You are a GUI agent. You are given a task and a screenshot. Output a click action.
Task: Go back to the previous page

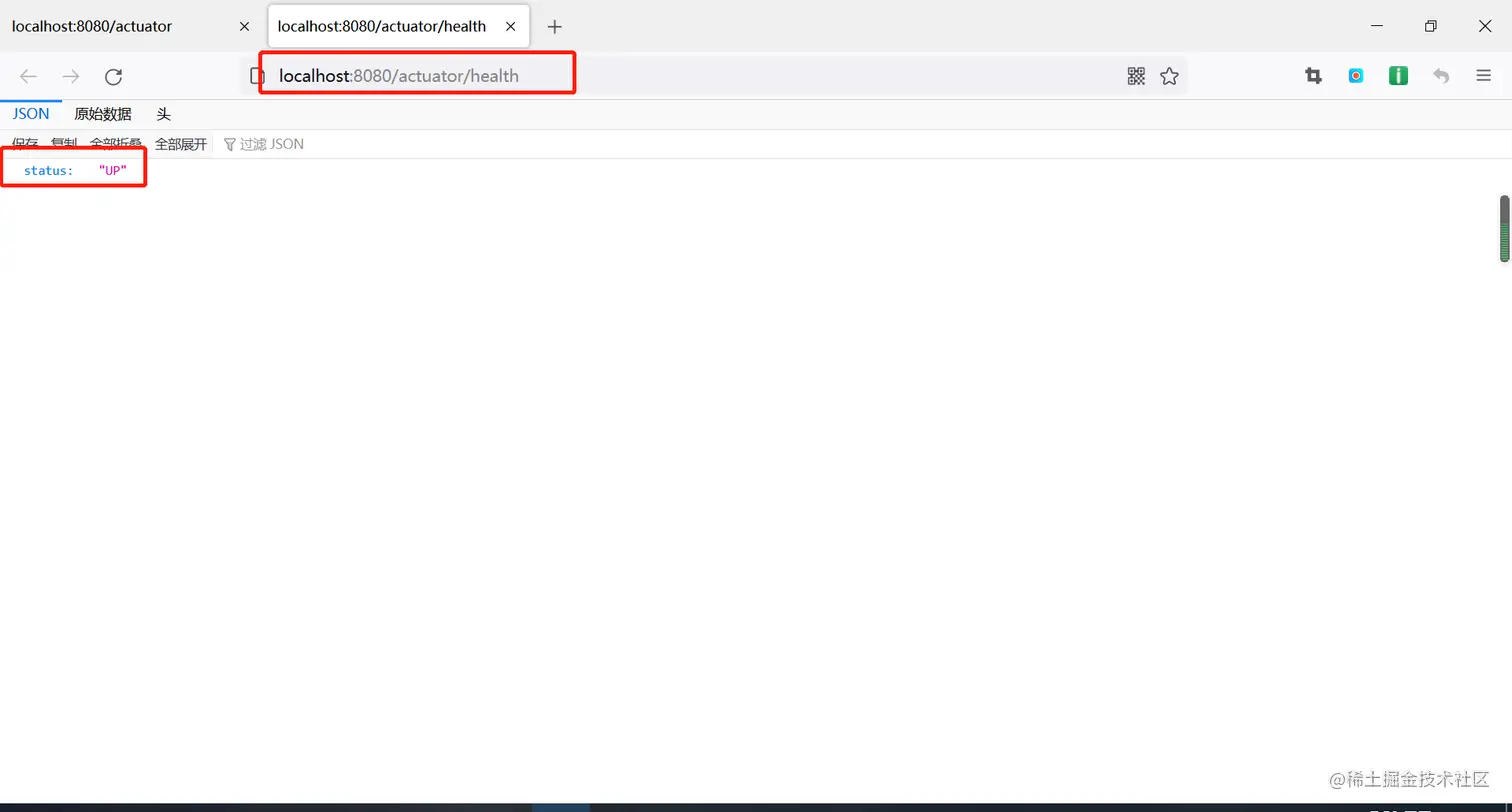[28, 76]
